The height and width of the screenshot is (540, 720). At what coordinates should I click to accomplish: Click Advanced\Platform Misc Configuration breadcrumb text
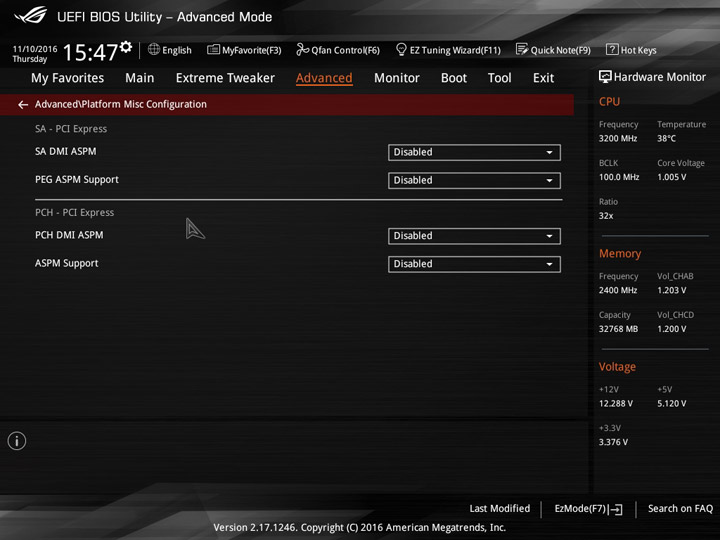point(121,104)
